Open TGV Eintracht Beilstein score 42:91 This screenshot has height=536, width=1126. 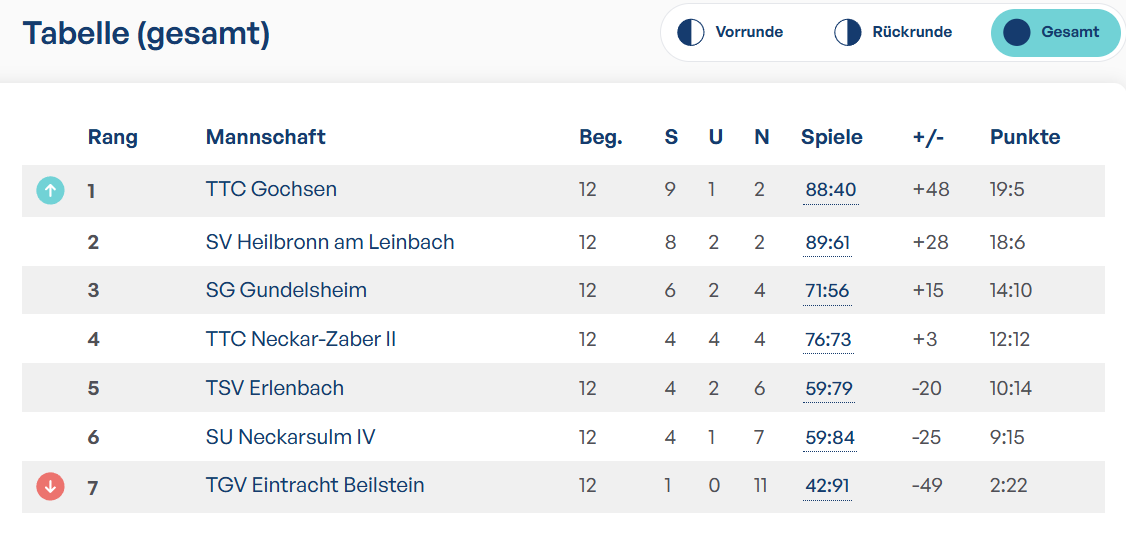click(x=828, y=486)
